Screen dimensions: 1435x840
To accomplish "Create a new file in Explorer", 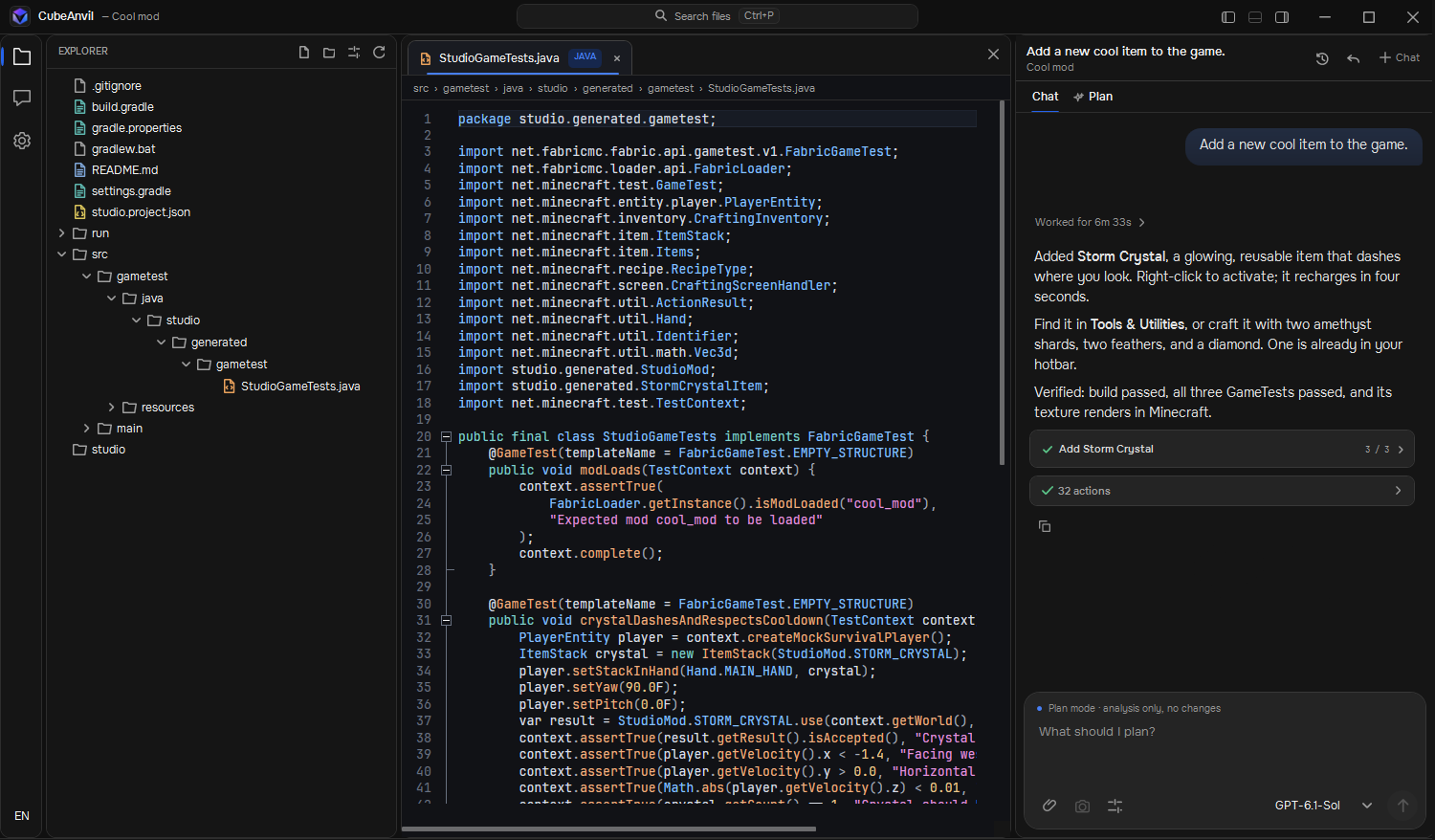I will pyautogui.click(x=304, y=53).
